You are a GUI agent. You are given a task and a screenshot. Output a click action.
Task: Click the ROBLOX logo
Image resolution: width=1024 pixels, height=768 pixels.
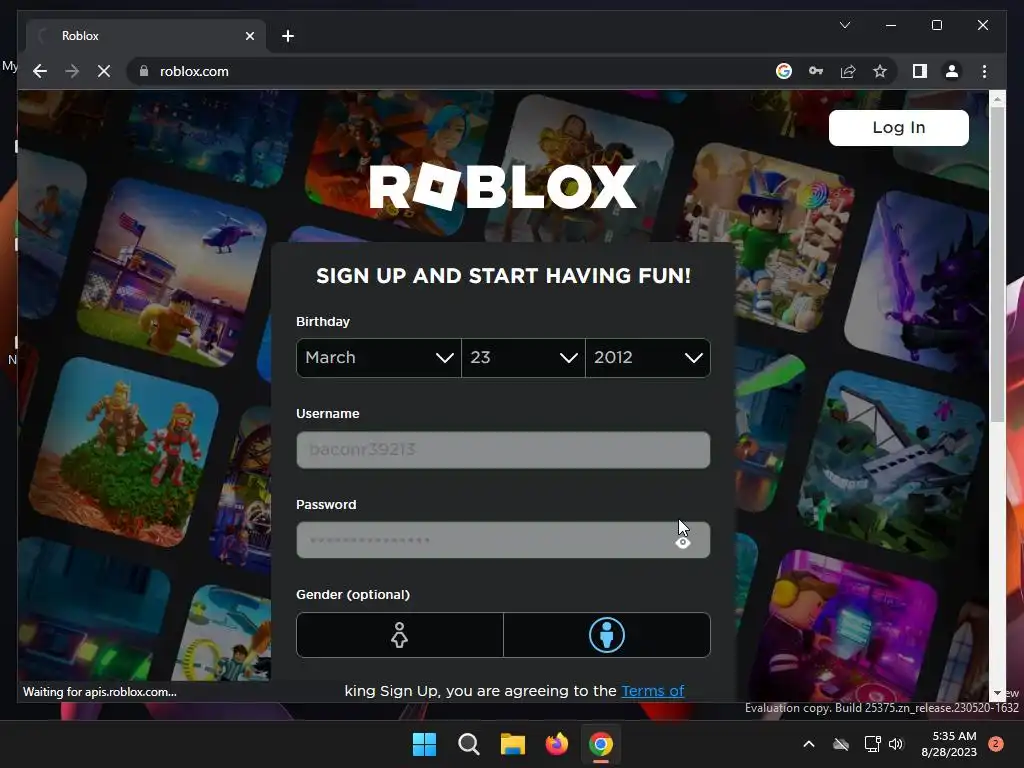click(x=503, y=187)
